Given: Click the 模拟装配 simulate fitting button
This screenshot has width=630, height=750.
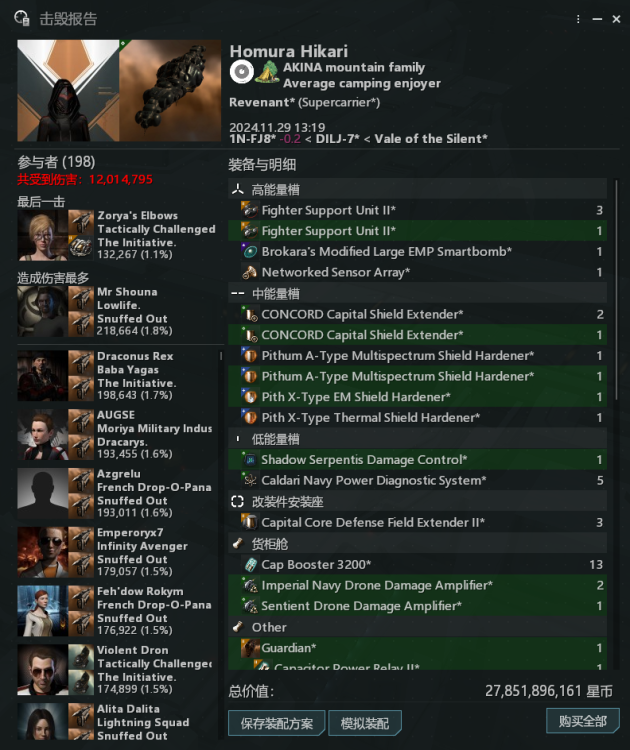Looking at the screenshot, I should click(x=365, y=723).
